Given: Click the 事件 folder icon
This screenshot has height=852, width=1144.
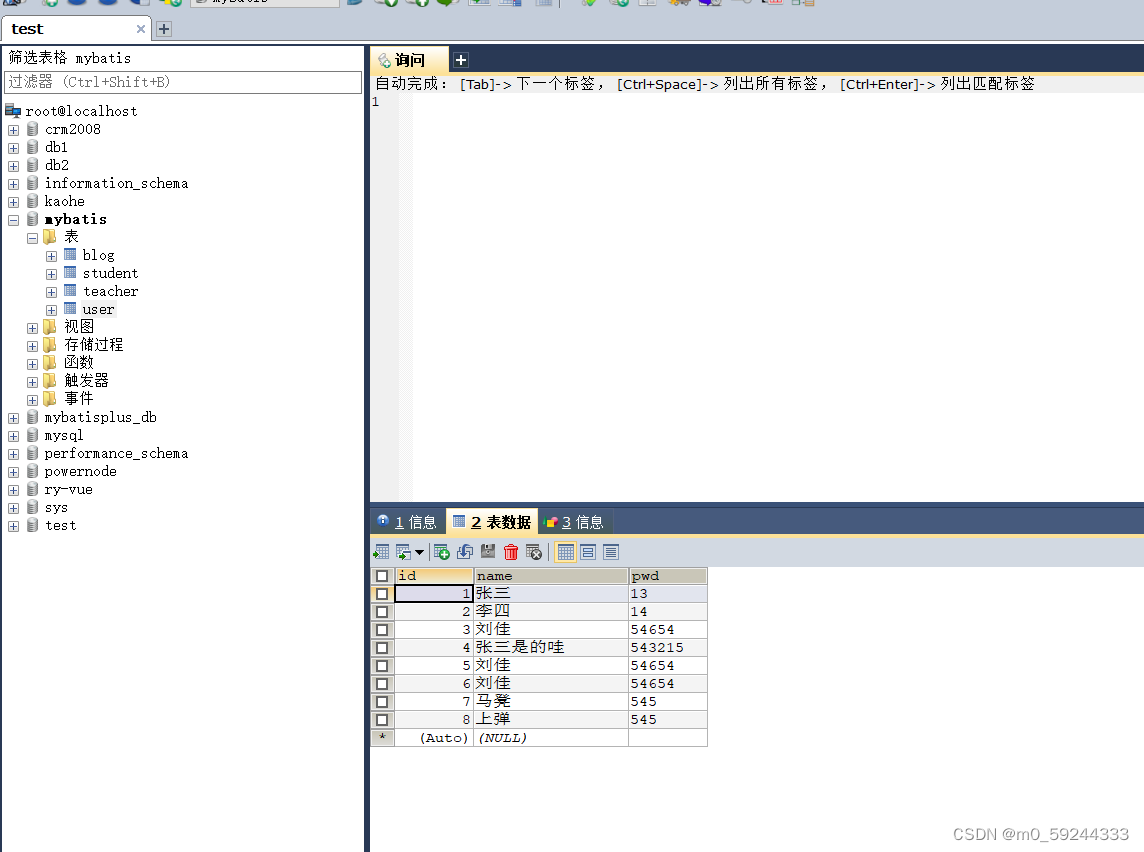Looking at the screenshot, I should pyautogui.click(x=50, y=398).
